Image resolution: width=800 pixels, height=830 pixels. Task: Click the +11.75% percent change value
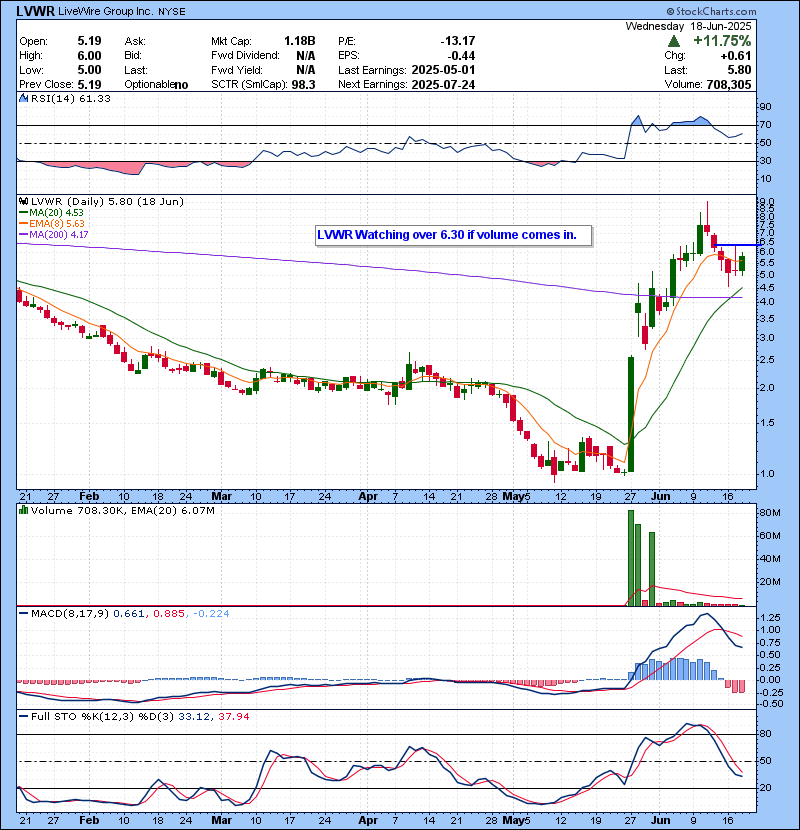tap(722, 41)
